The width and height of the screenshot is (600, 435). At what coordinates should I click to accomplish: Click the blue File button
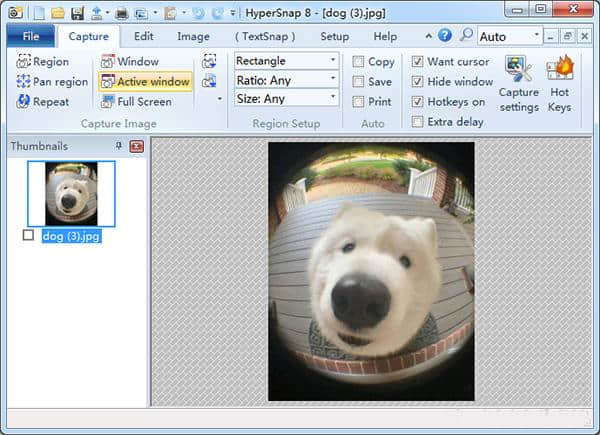coord(30,37)
